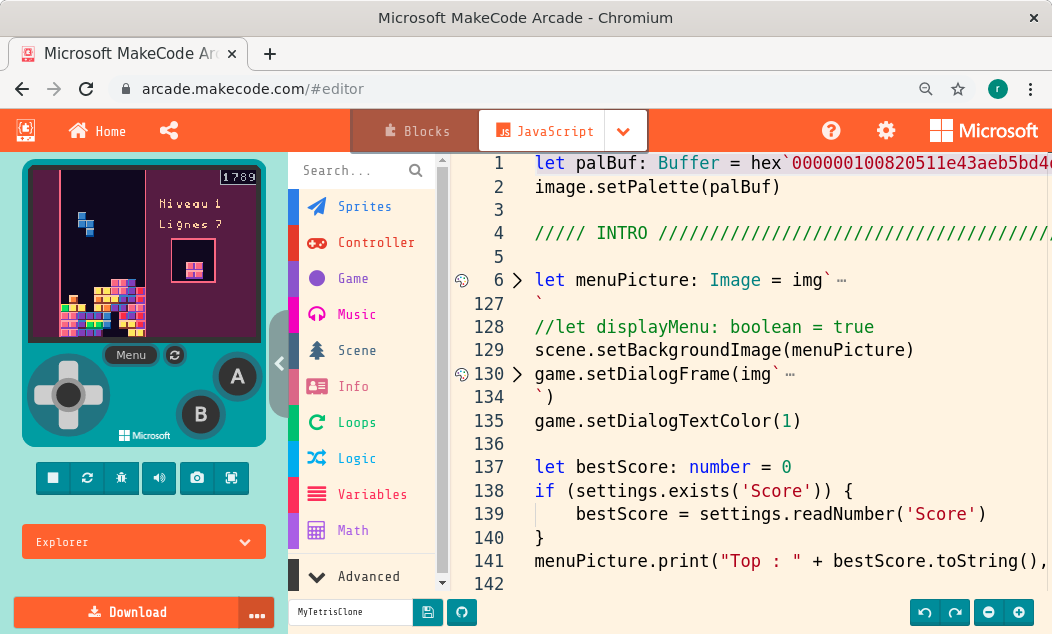Open the Controller toolbox category
Viewport: 1052px width, 634px height.
[362, 242]
